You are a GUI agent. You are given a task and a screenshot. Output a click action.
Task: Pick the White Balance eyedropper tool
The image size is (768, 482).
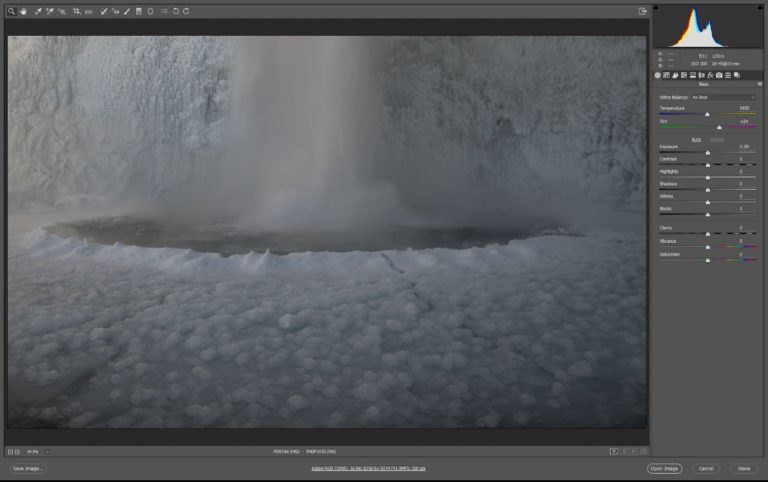point(38,11)
